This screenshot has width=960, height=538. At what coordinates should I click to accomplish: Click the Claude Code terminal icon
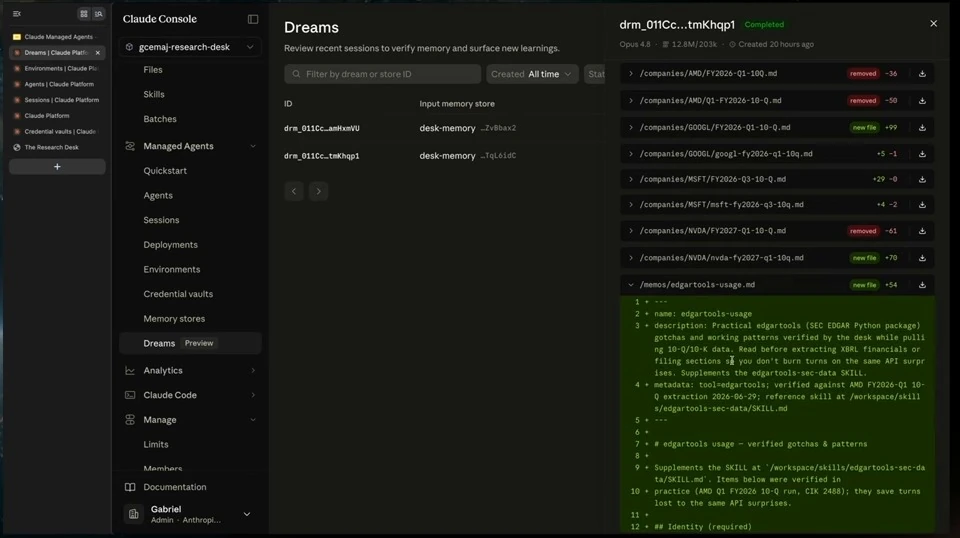click(130, 395)
